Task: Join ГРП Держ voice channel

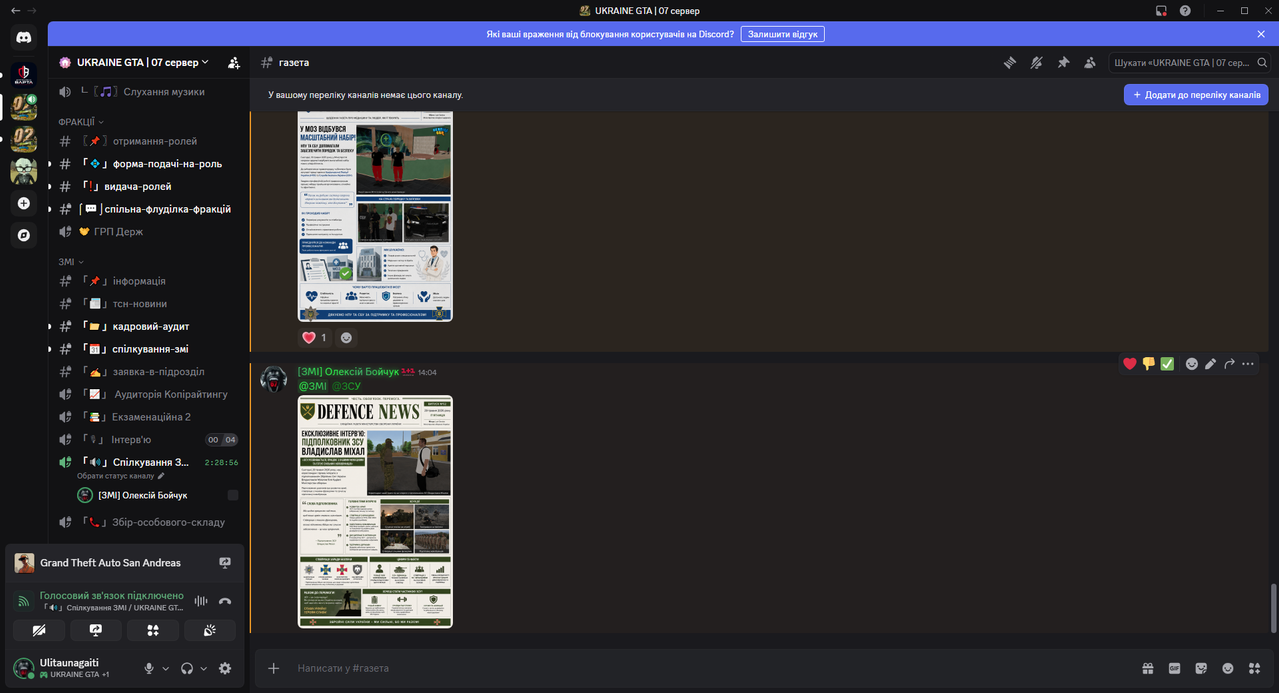Action: point(148,231)
